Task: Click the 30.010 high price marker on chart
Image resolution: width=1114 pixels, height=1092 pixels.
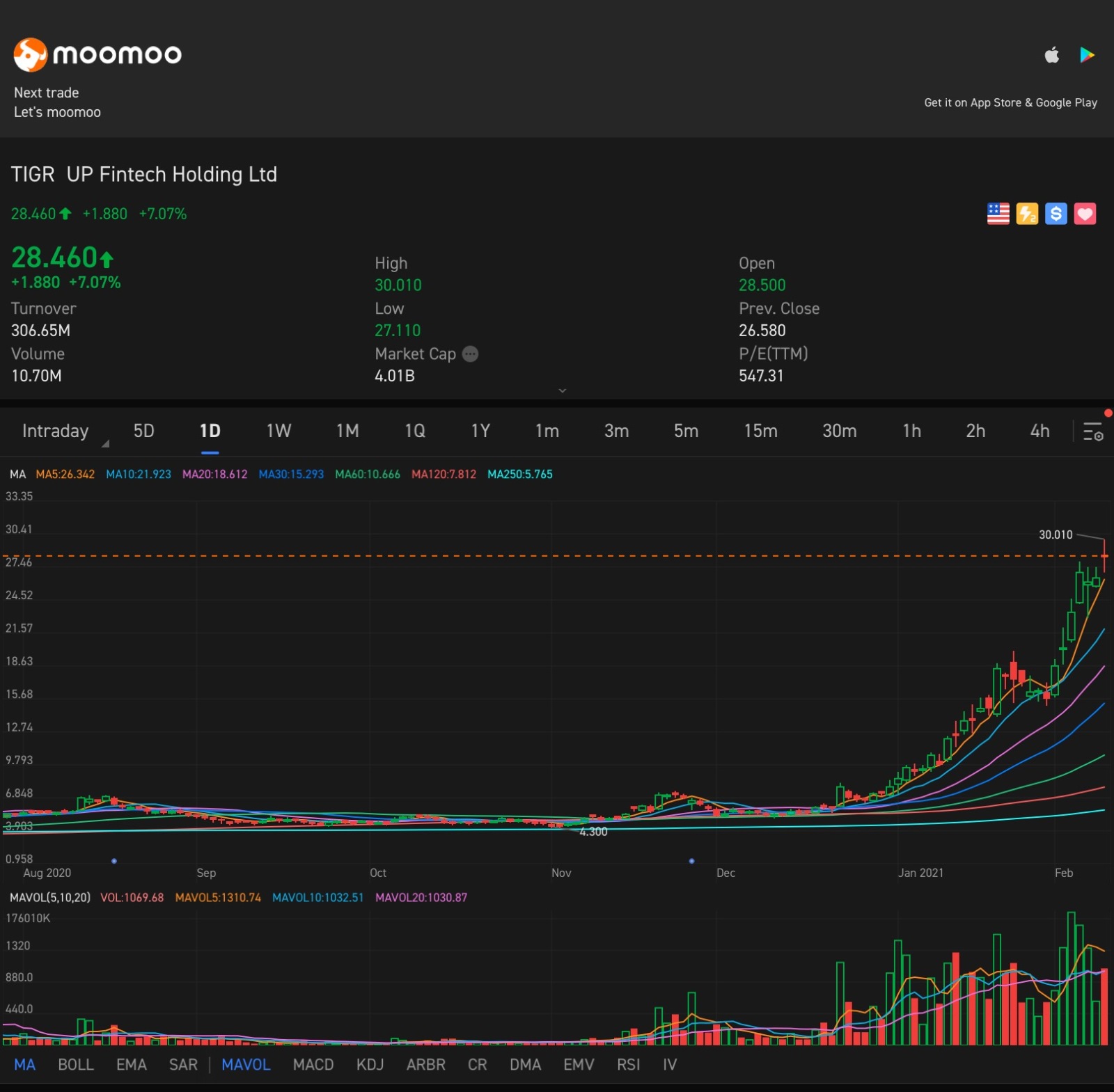Action: tap(1056, 535)
